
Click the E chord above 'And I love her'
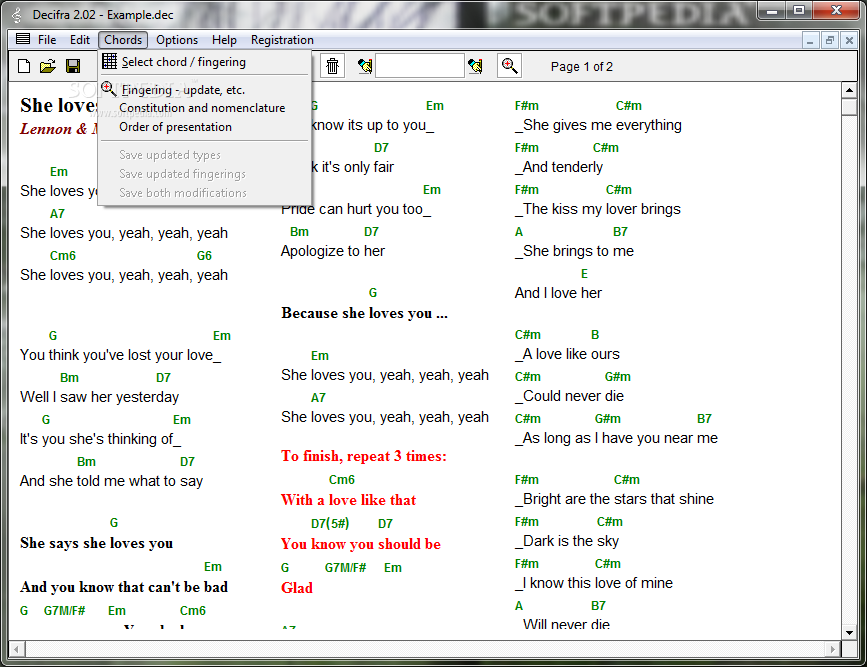[584, 274]
